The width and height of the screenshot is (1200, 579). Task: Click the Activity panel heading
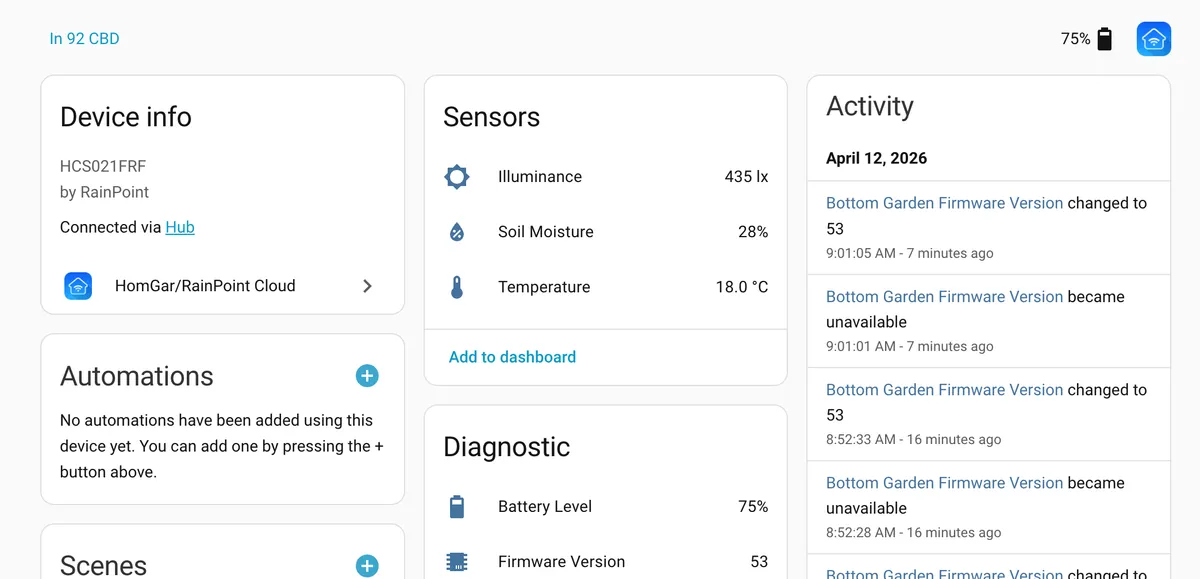[x=870, y=106]
